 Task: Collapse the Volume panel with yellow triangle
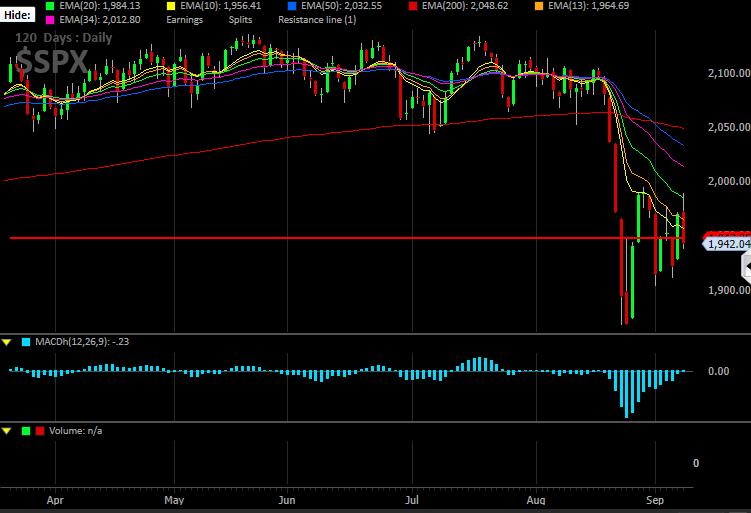7,431
